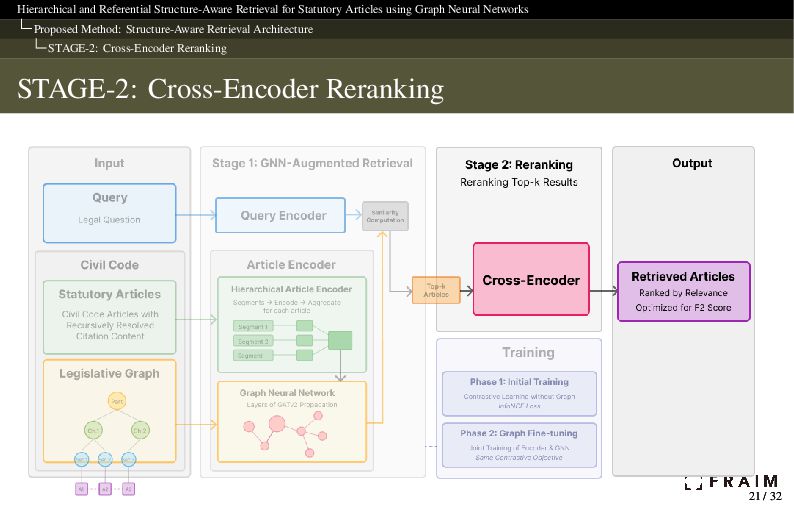The width and height of the screenshot is (794, 510).
Task: Click the gray Similarity Computation box
Action: (385, 216)
